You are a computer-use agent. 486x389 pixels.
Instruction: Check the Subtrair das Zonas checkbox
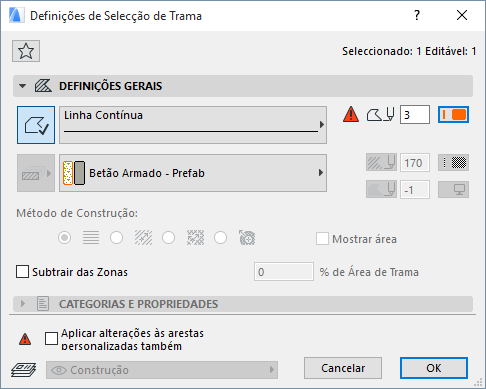(x=22, y=272)
